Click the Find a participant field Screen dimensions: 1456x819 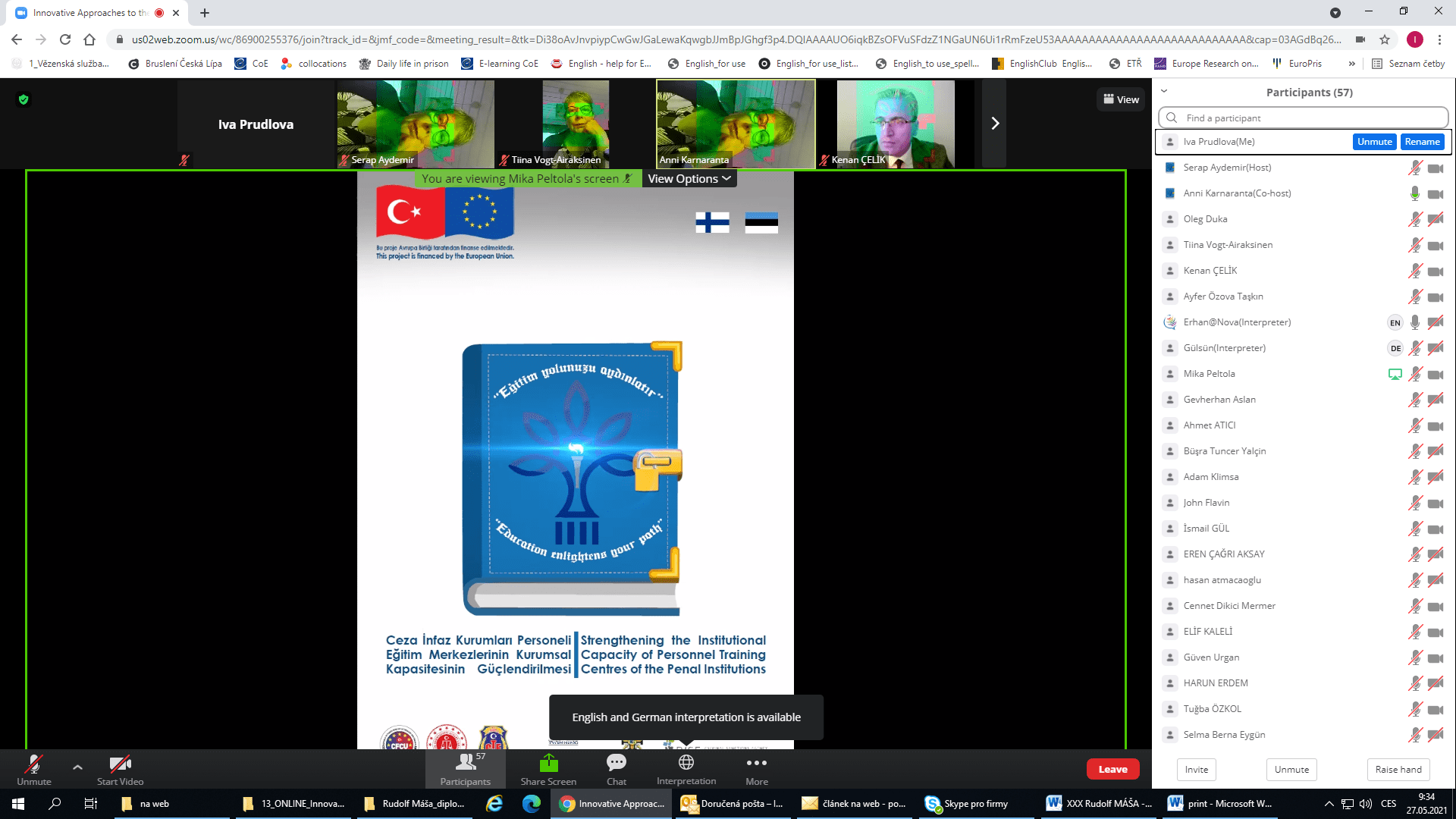1304,118
